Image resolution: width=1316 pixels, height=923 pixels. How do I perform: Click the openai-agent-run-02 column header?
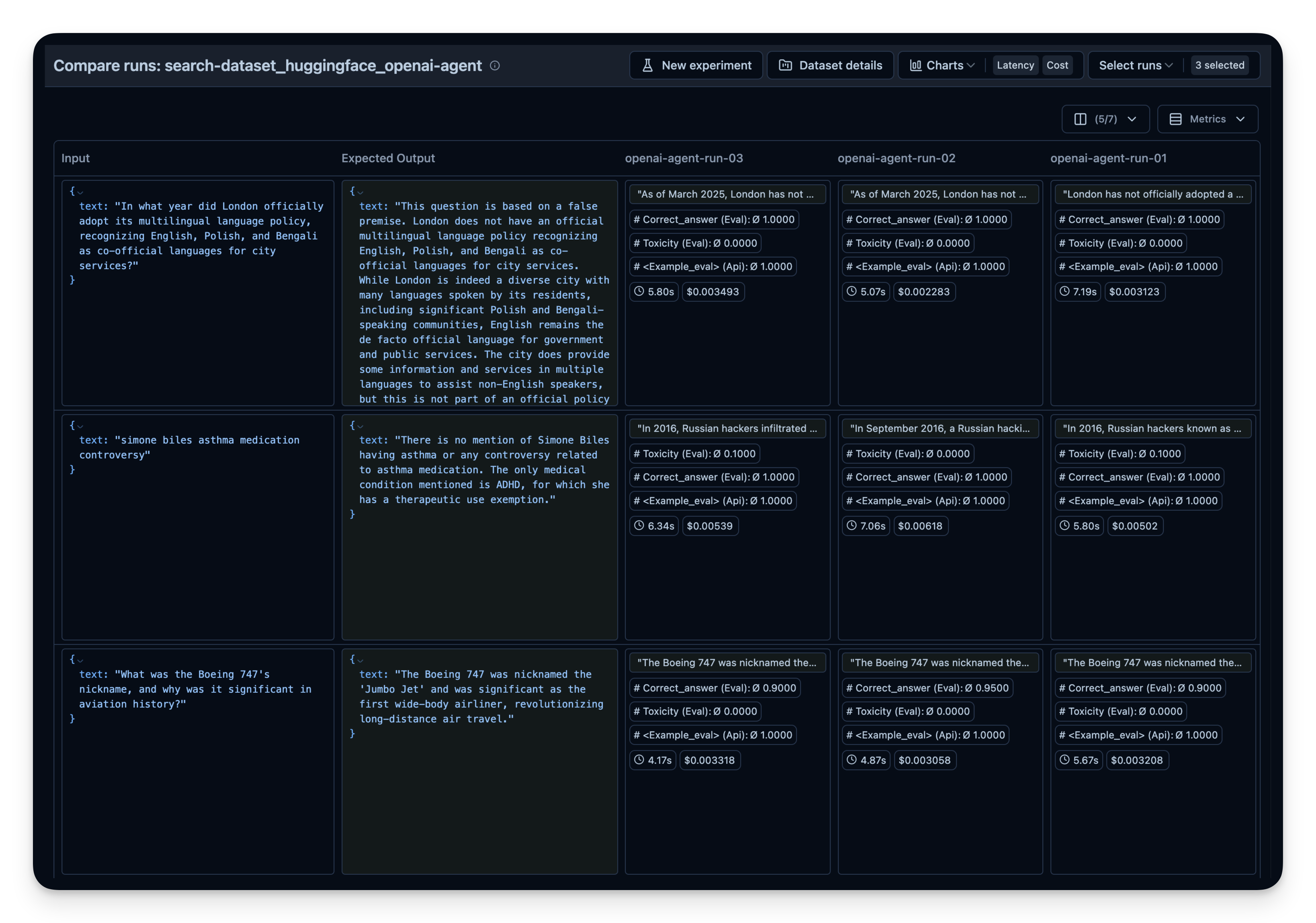point(896,158)
